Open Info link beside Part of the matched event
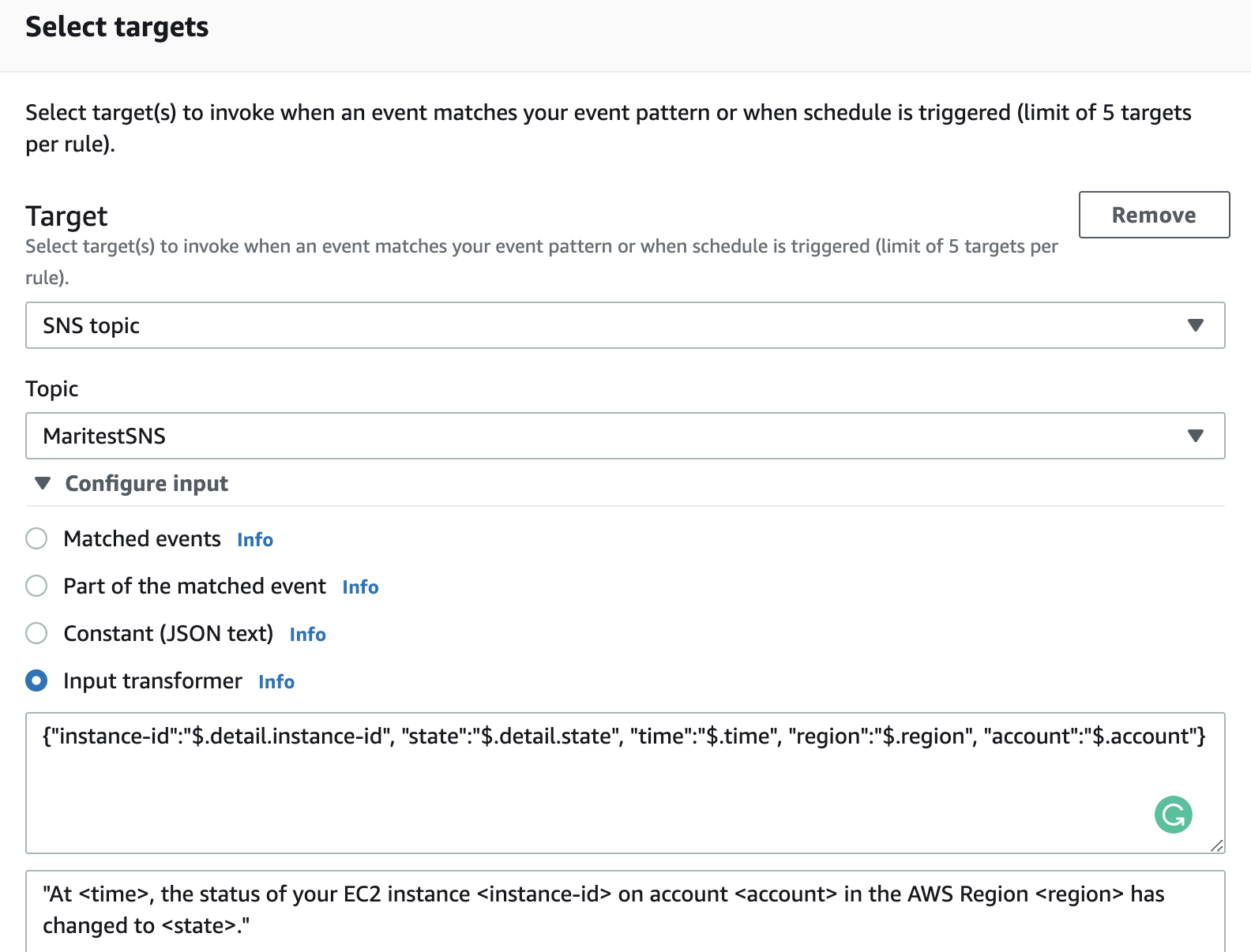 (x=360, y=587)
